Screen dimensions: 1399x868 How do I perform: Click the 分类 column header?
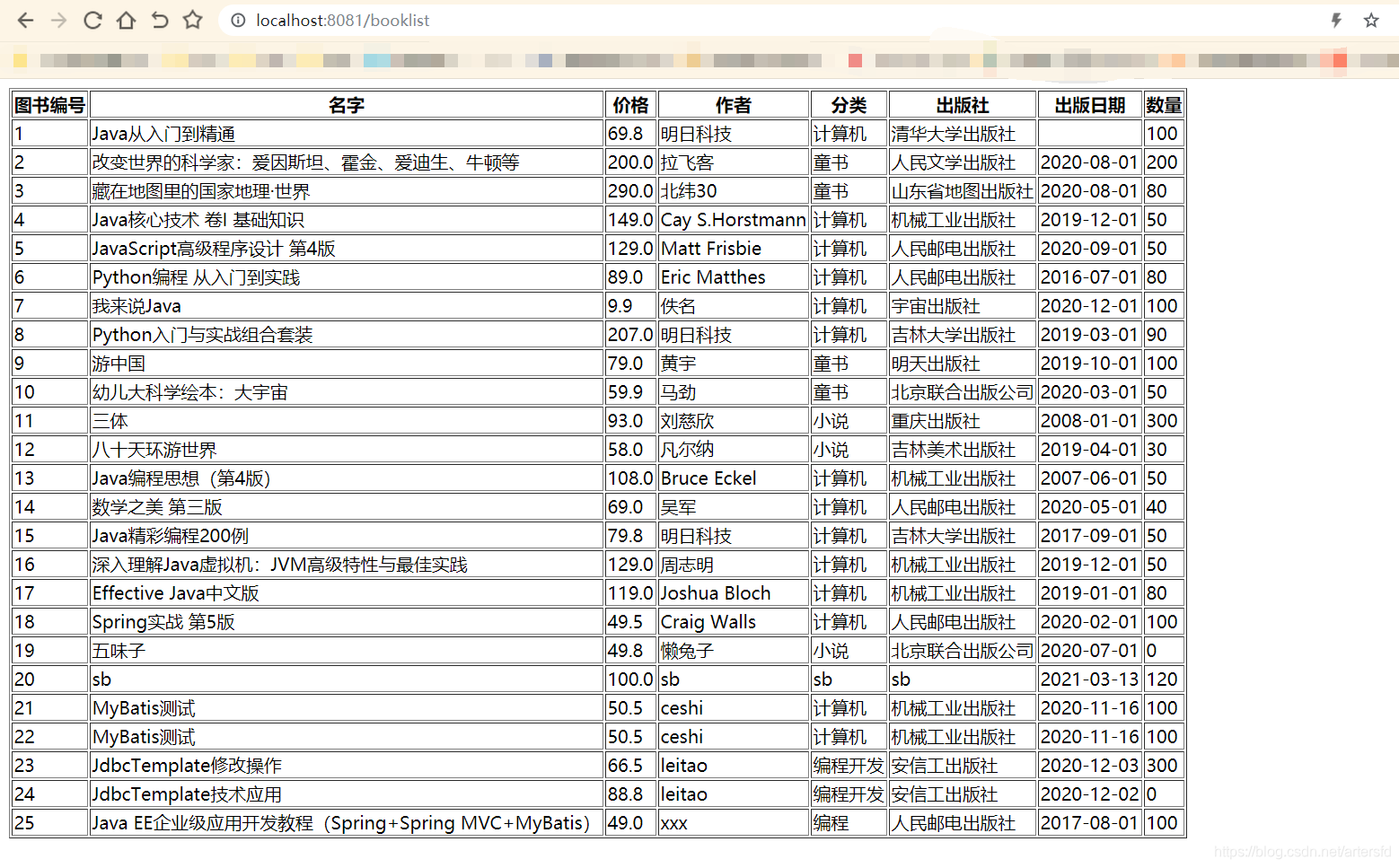pyautogui.click(x=849, y=105)
